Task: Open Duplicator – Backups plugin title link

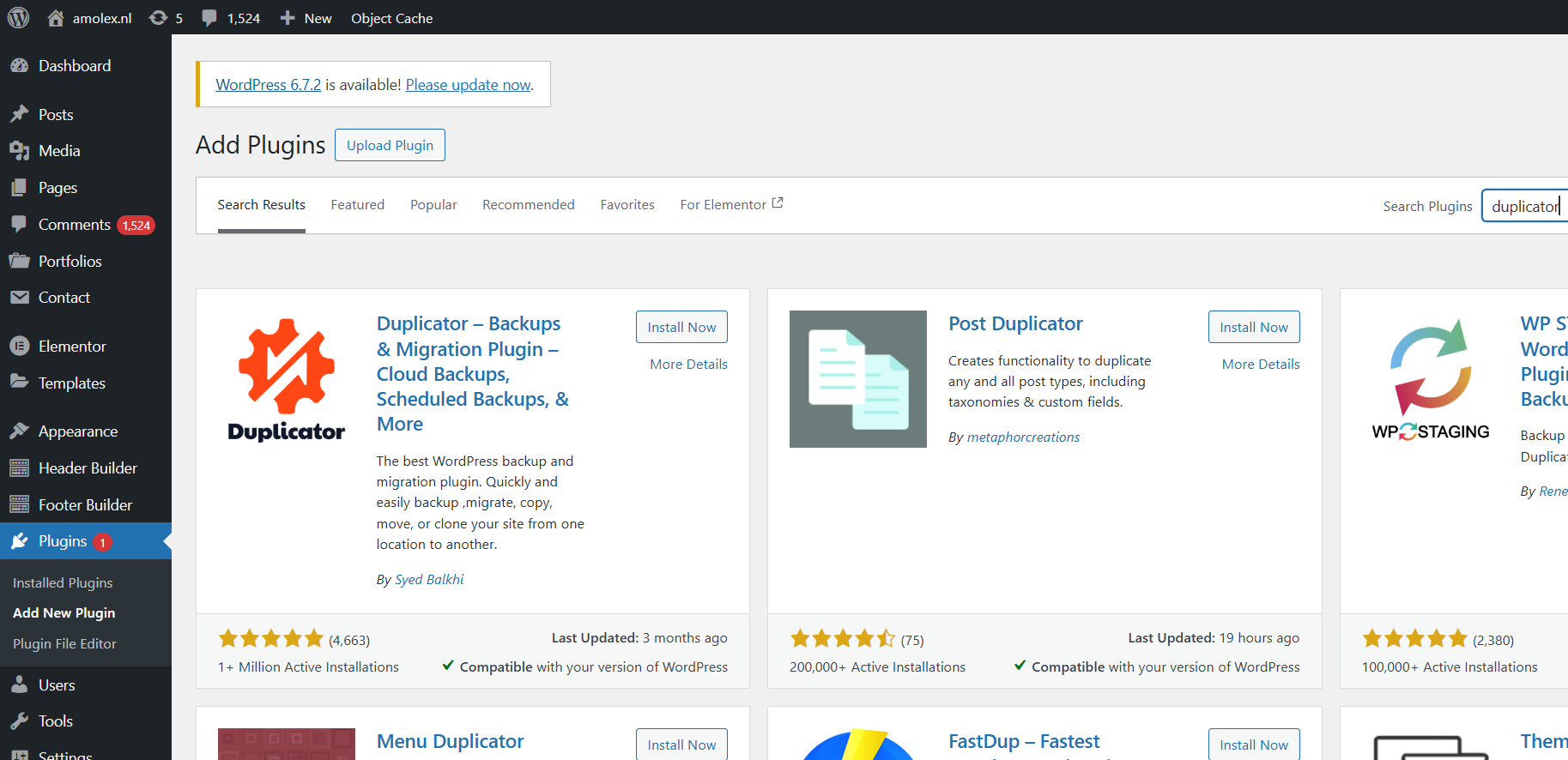Action: point(473,373)
